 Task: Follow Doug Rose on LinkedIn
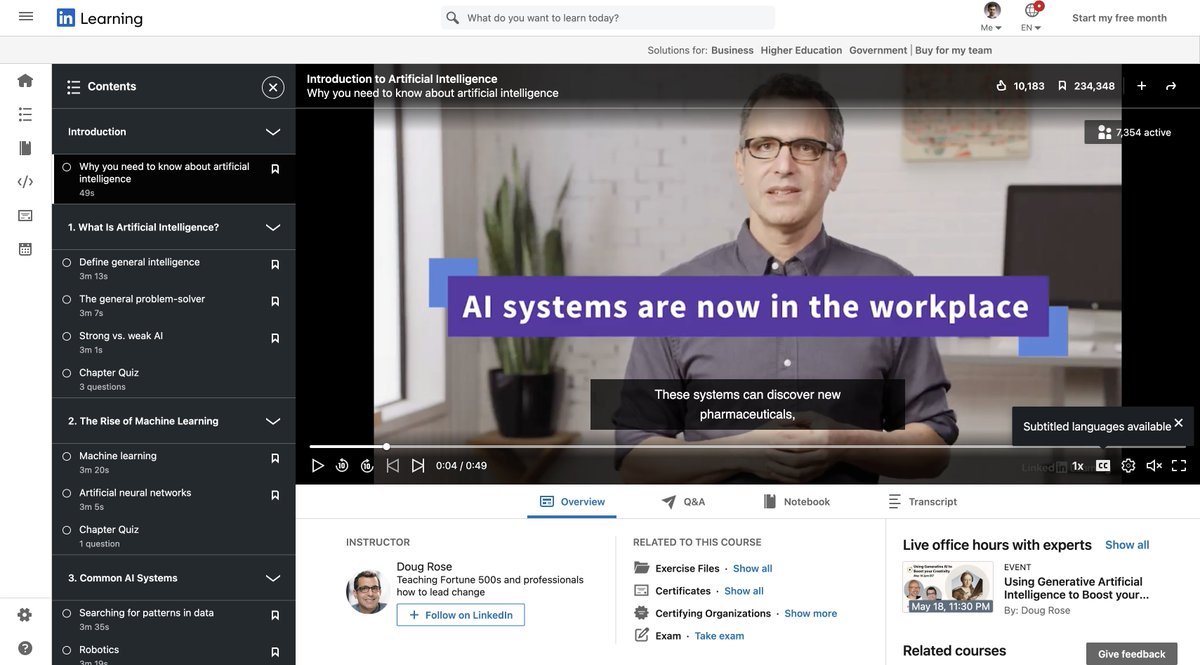[460, 615]
